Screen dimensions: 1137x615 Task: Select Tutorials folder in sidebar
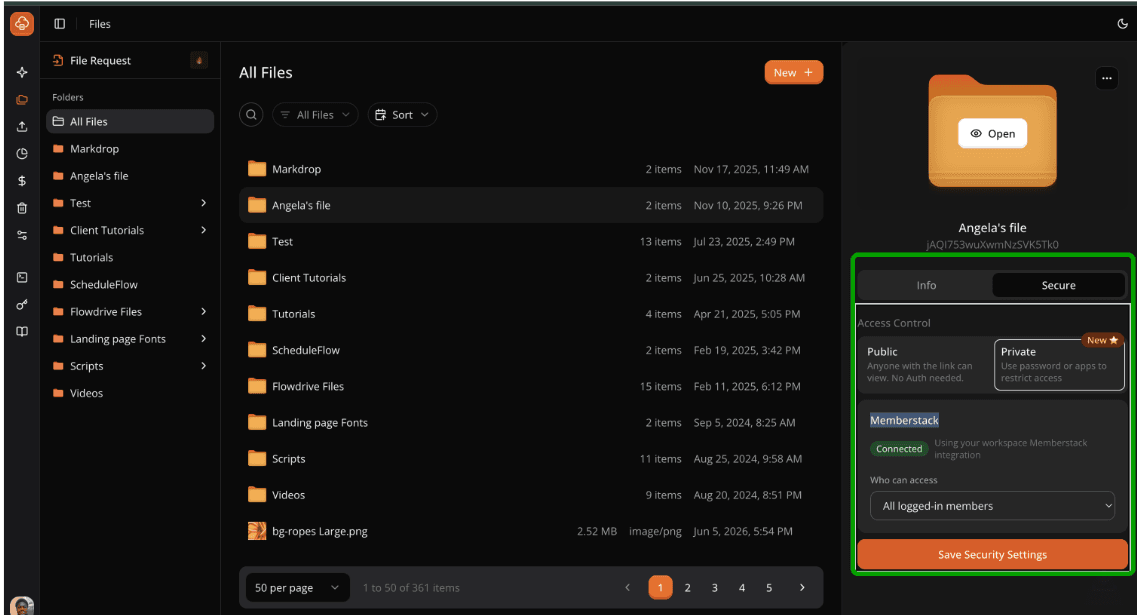pos(130,257)
